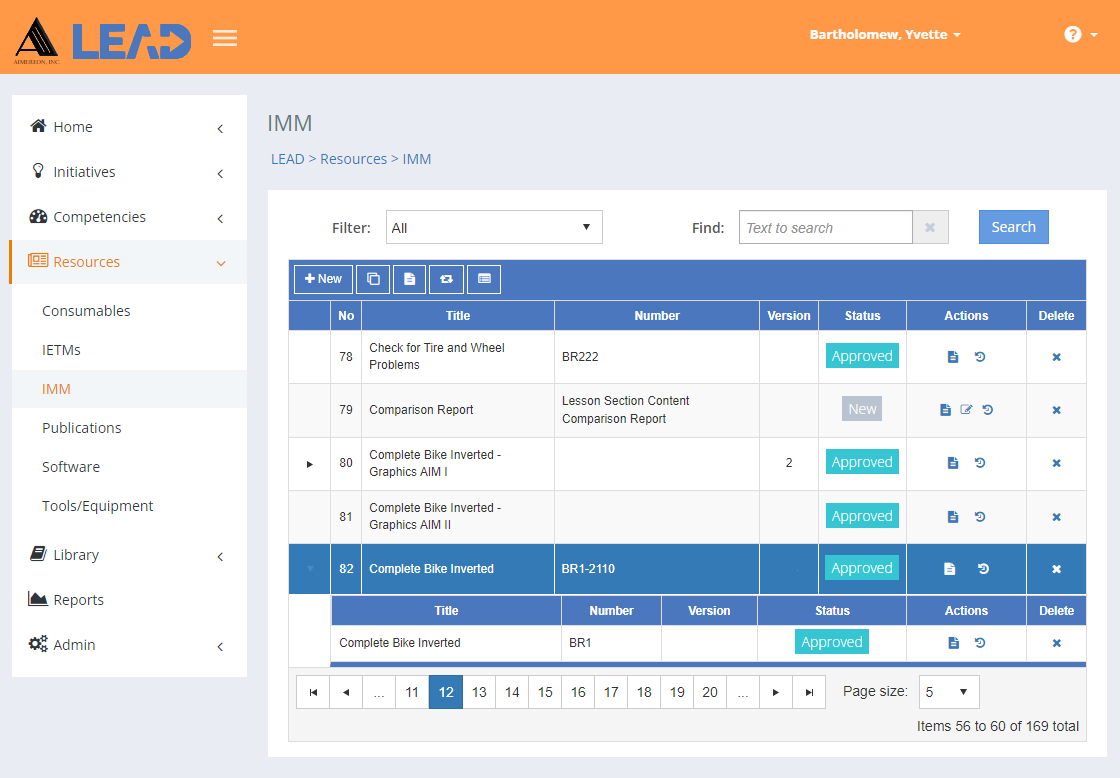This screenshot has width=1120, height=778.
Task: Clear the search text with the X button
Action: tap(930, 227)
